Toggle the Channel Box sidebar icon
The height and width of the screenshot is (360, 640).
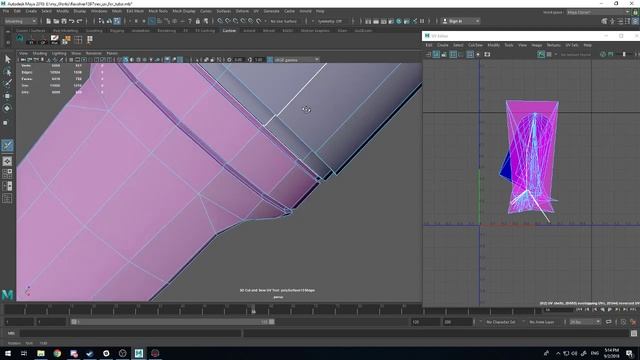click(635, 21)
